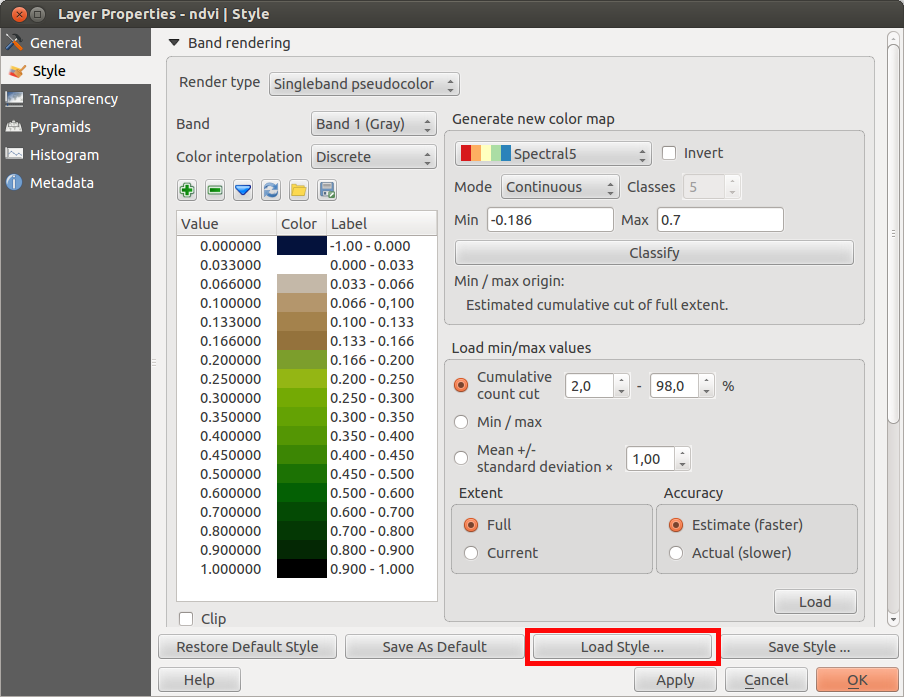Click the green minus remove entry icon
Viewport: 904px width, 697px height.
tap(215, 190)
